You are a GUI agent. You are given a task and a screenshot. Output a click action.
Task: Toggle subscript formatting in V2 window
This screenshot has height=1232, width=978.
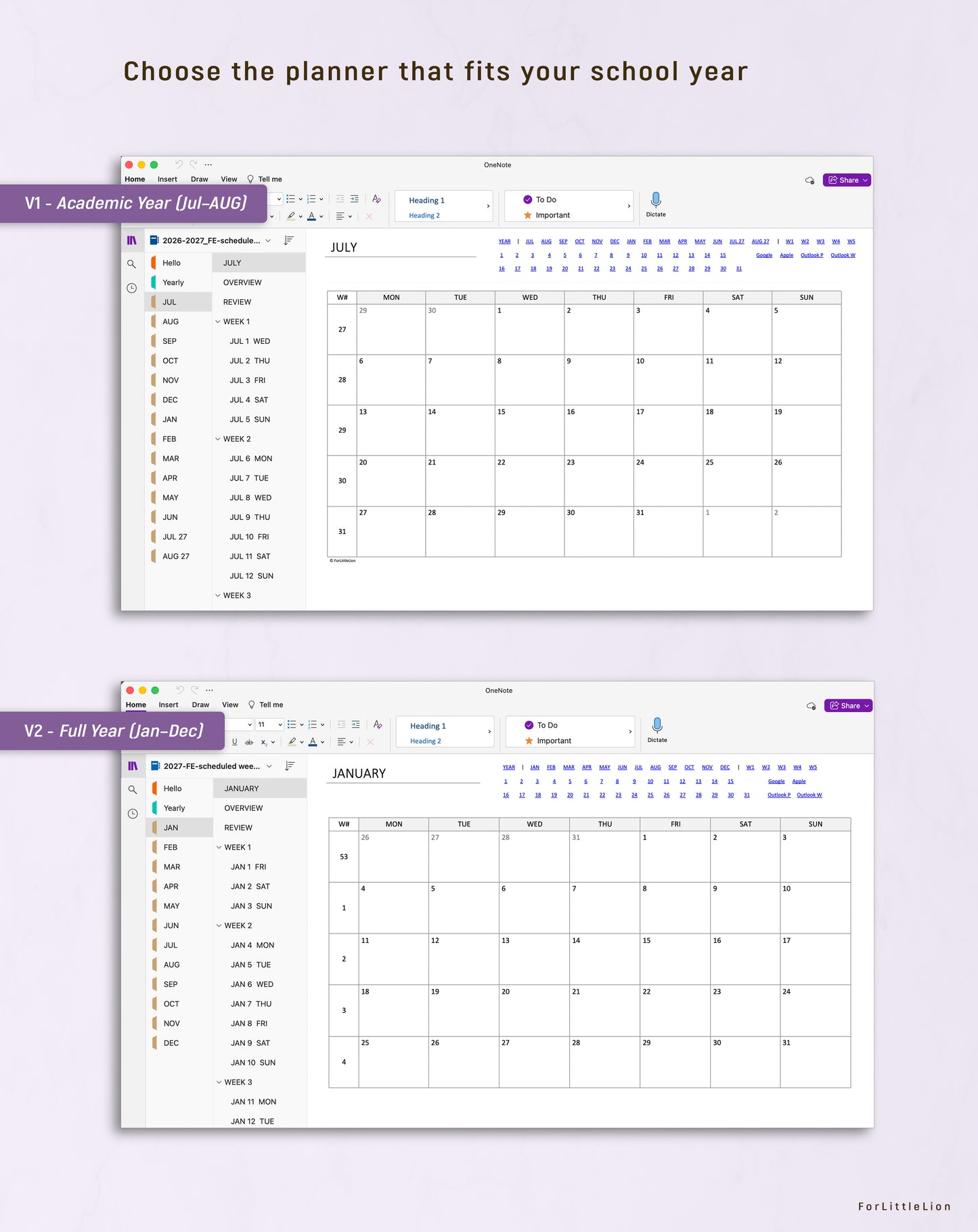coord(264,742)
